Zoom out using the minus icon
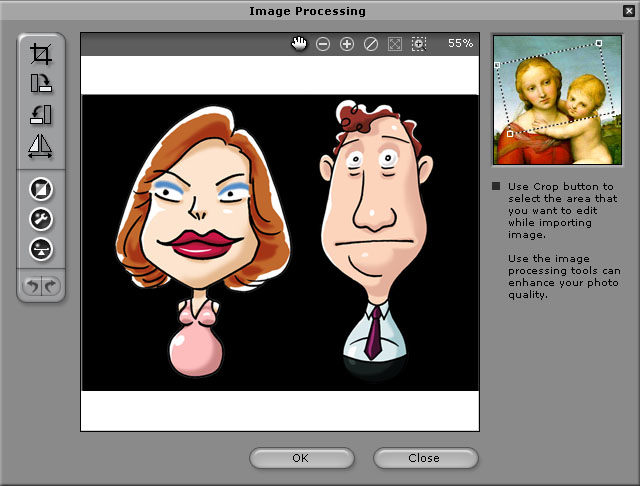 pyautogui.click(x=323, y=44)
